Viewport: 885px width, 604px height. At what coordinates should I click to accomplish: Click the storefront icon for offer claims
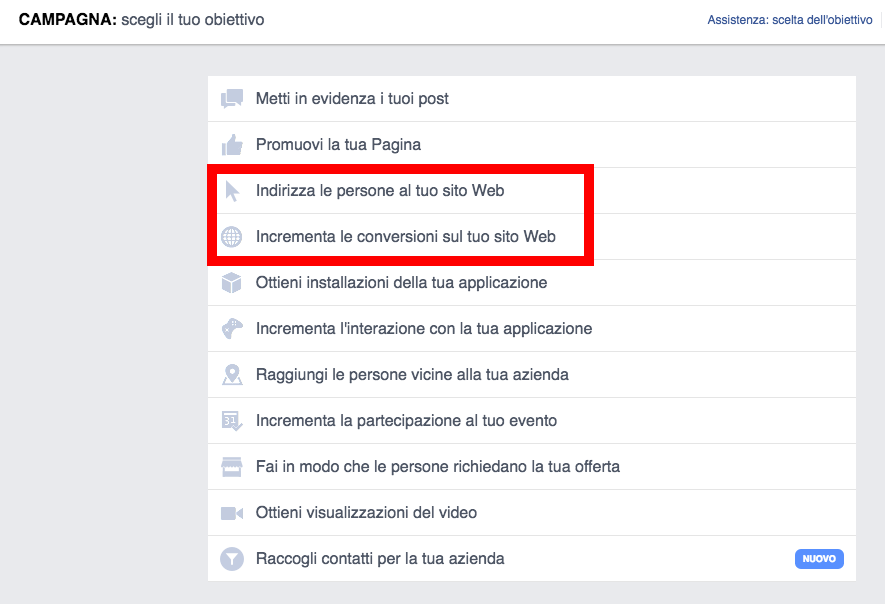pos(231,467)
